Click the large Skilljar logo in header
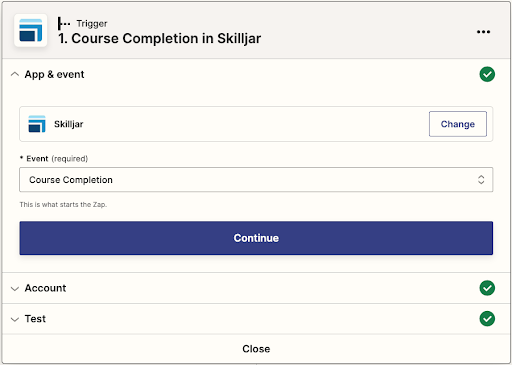Image resolution: width=512 pixels, height=365 pixels. point(31,30)
